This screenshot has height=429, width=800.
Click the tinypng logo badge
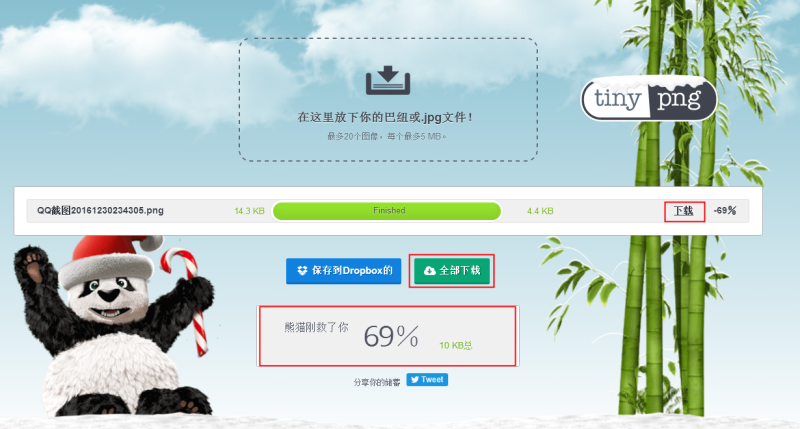point(649,99)
